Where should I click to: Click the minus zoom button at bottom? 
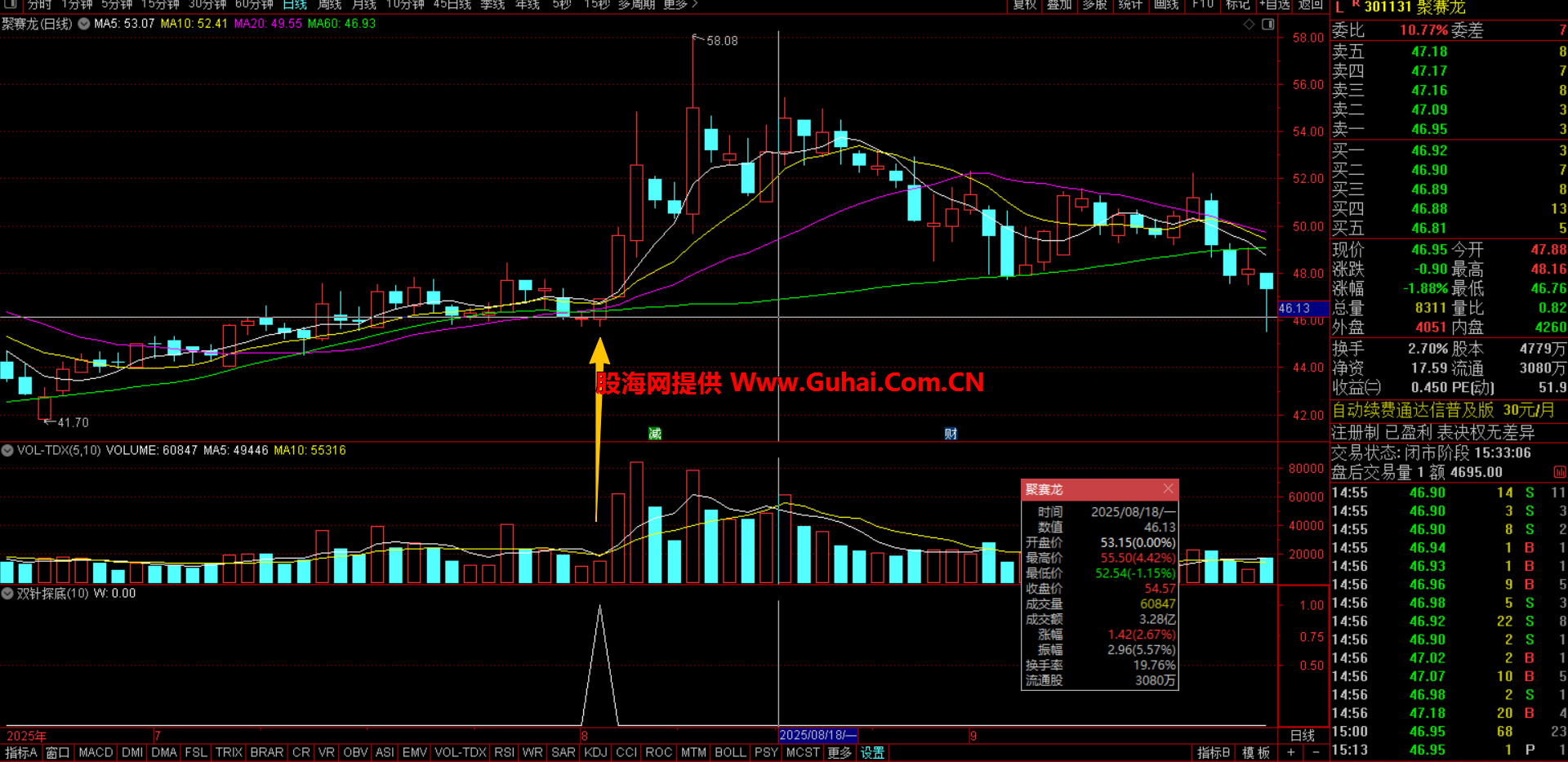[x=1316, y=752]
